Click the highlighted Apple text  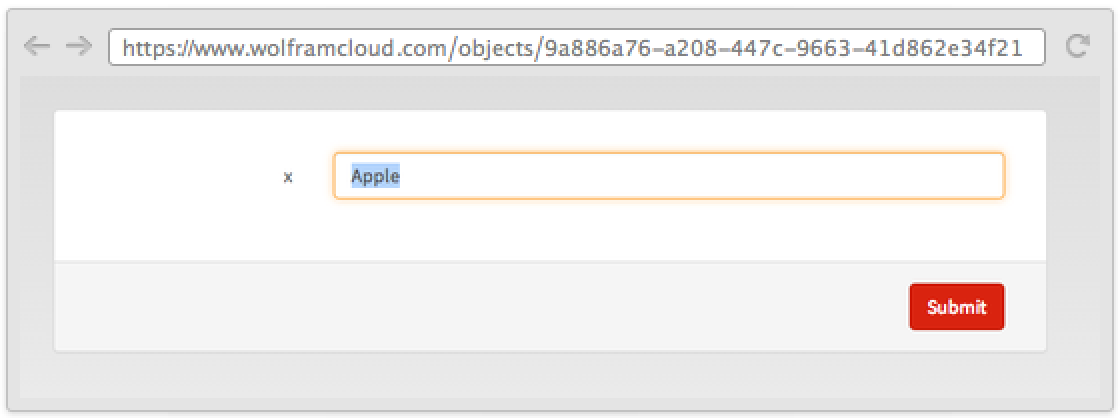click(375, 176)
